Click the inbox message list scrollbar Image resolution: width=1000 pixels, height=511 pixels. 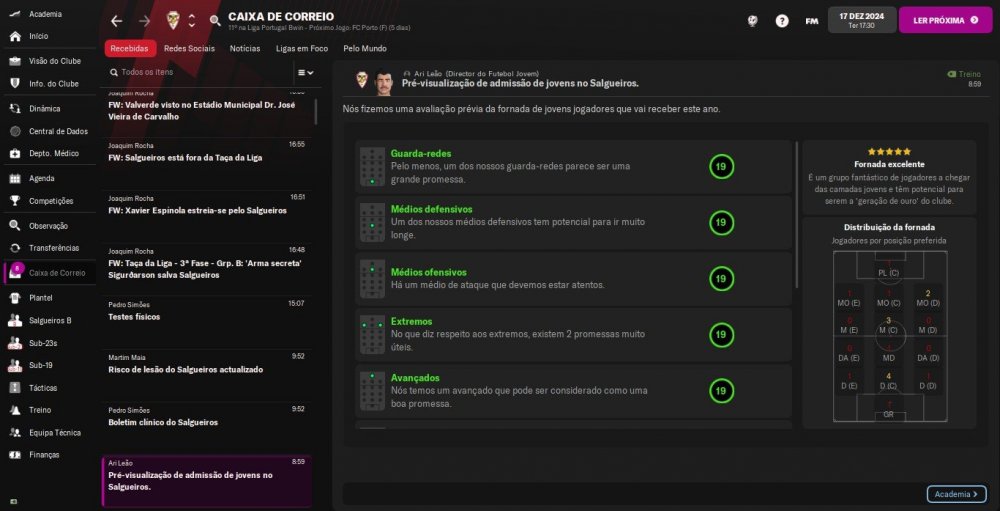[316, 112]
